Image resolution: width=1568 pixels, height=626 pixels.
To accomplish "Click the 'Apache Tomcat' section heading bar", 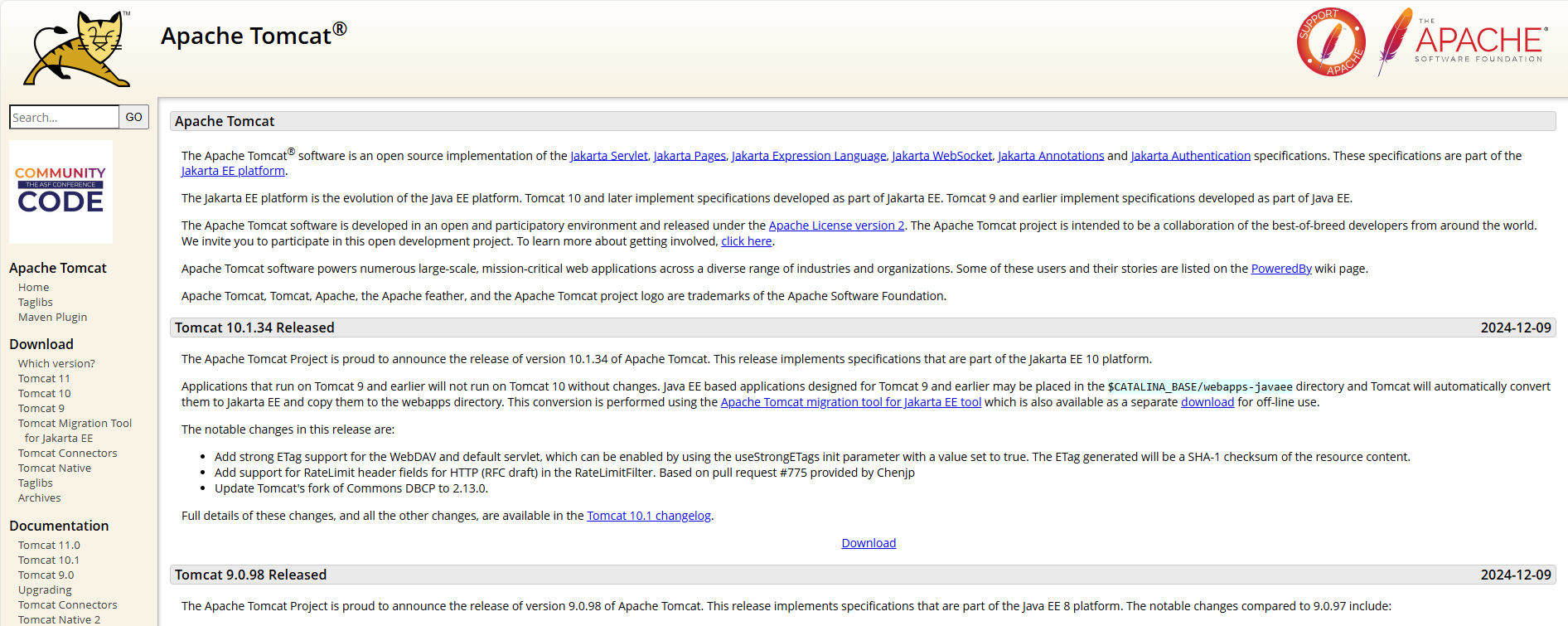I will tap(863, 121).
